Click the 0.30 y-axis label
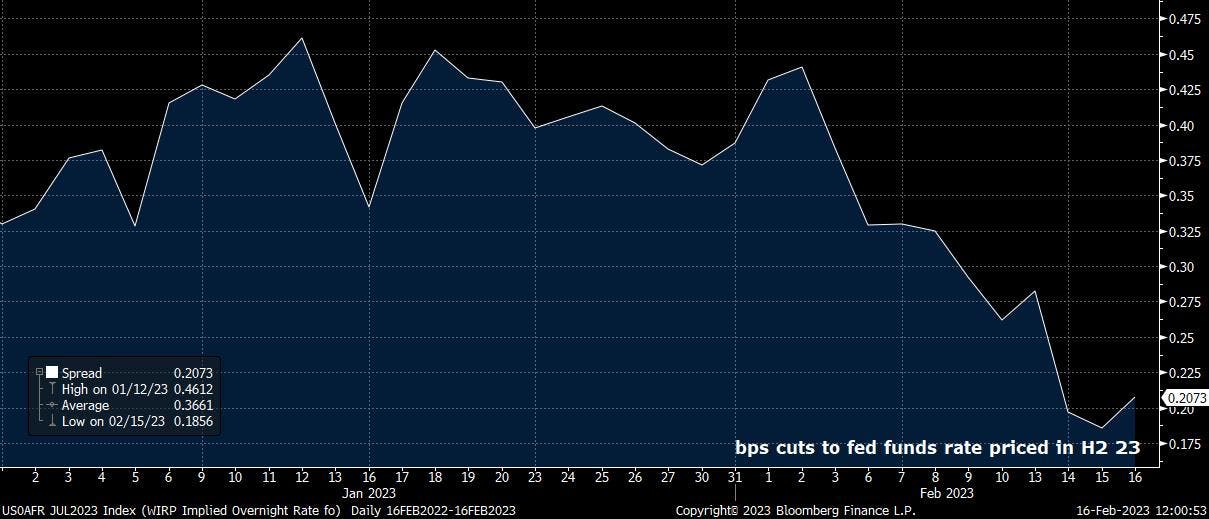 click(1182, 267)
